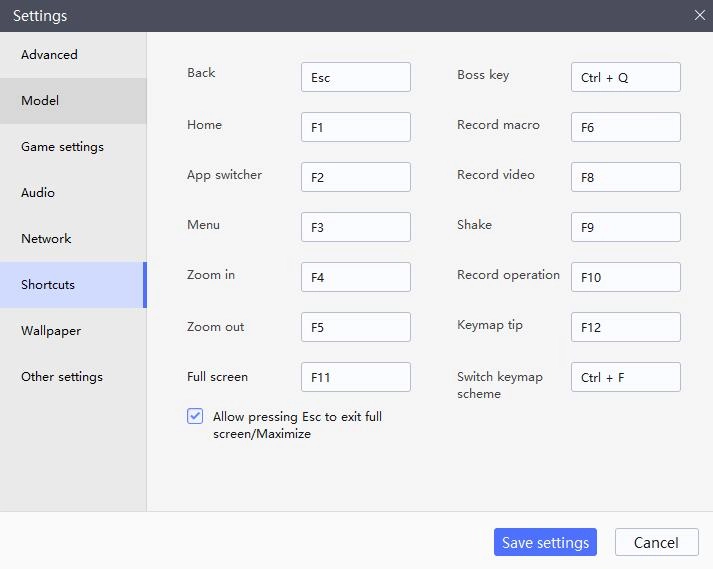Click the Keymap tip label

click(490, 325)
